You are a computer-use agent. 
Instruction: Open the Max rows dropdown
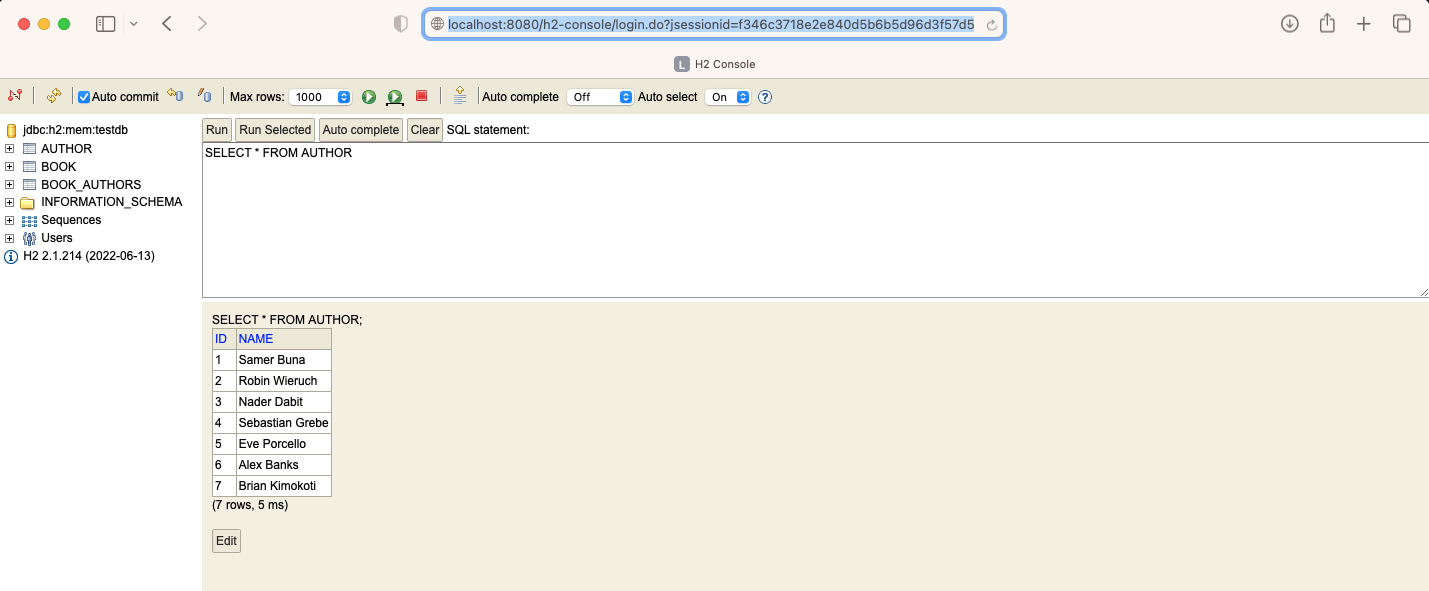click(320, 97)
